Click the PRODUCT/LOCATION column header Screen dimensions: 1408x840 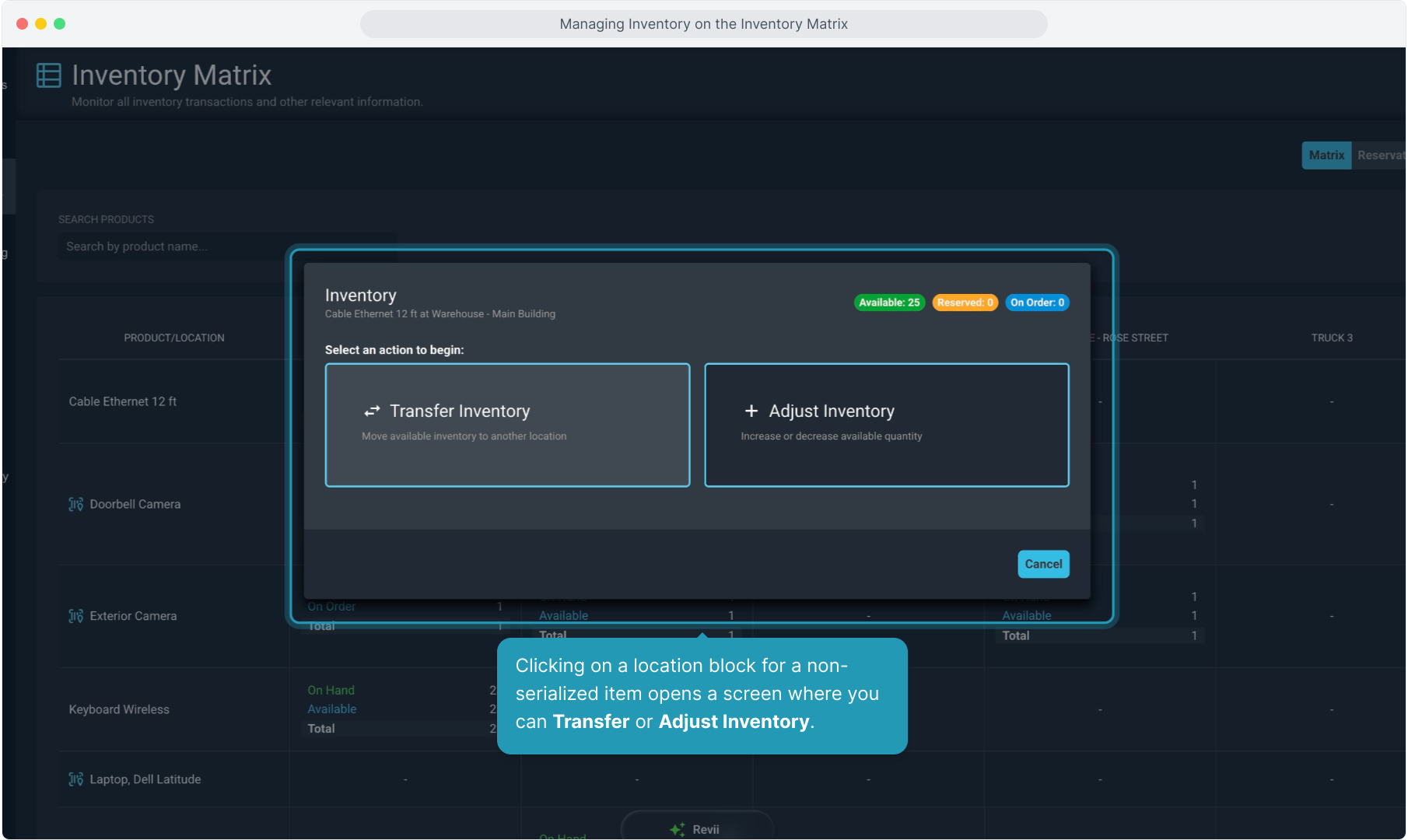pyautogui.click(x=174, y=338)
